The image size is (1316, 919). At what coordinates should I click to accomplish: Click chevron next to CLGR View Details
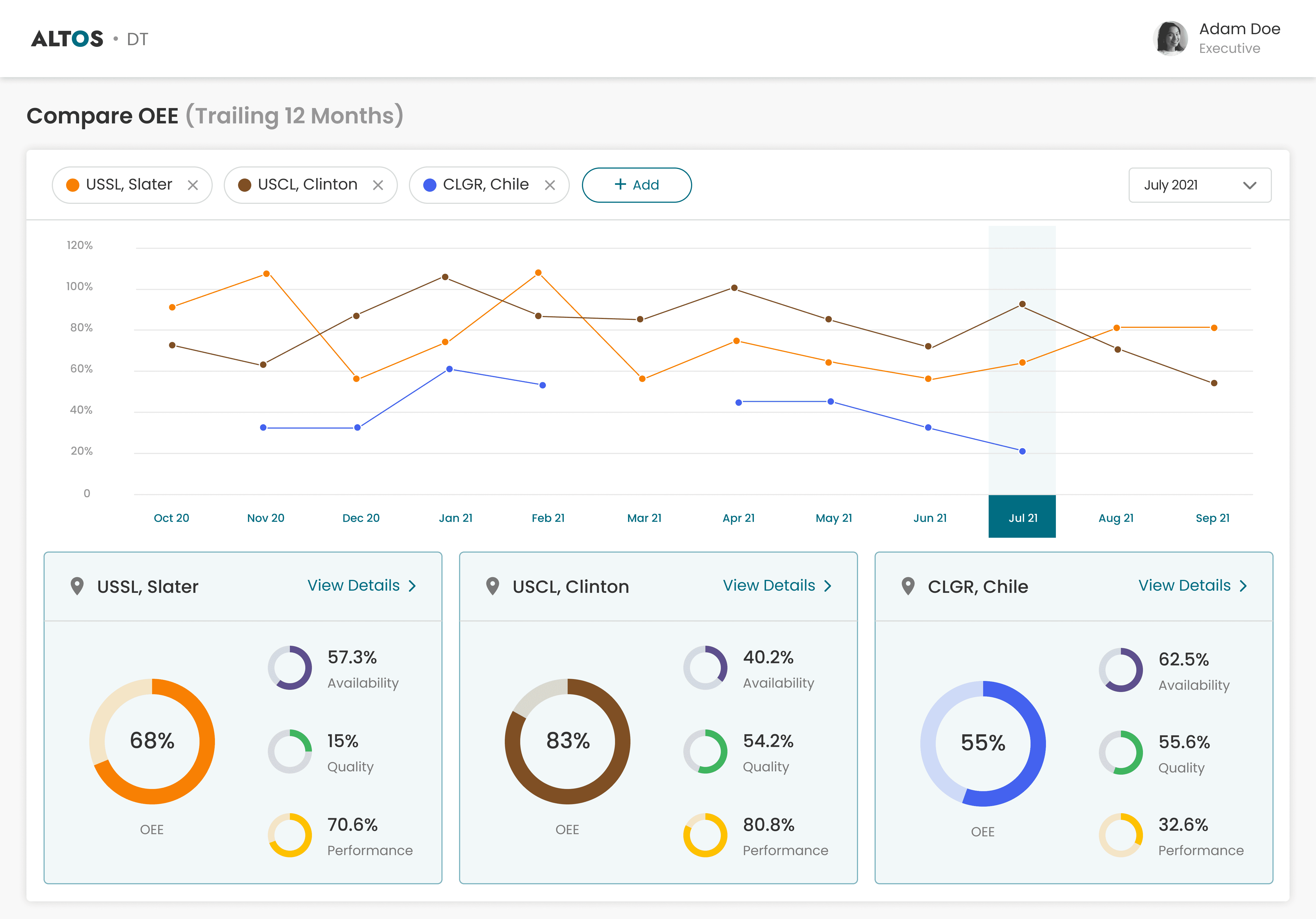[x=1243, y=586]
